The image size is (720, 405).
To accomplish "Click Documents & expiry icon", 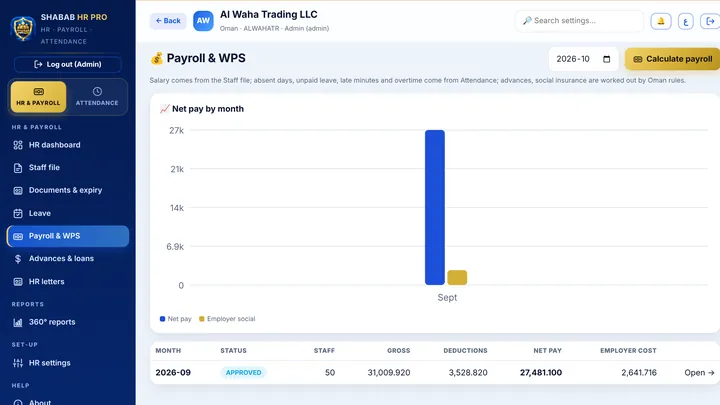I will (x=18, y=191).
